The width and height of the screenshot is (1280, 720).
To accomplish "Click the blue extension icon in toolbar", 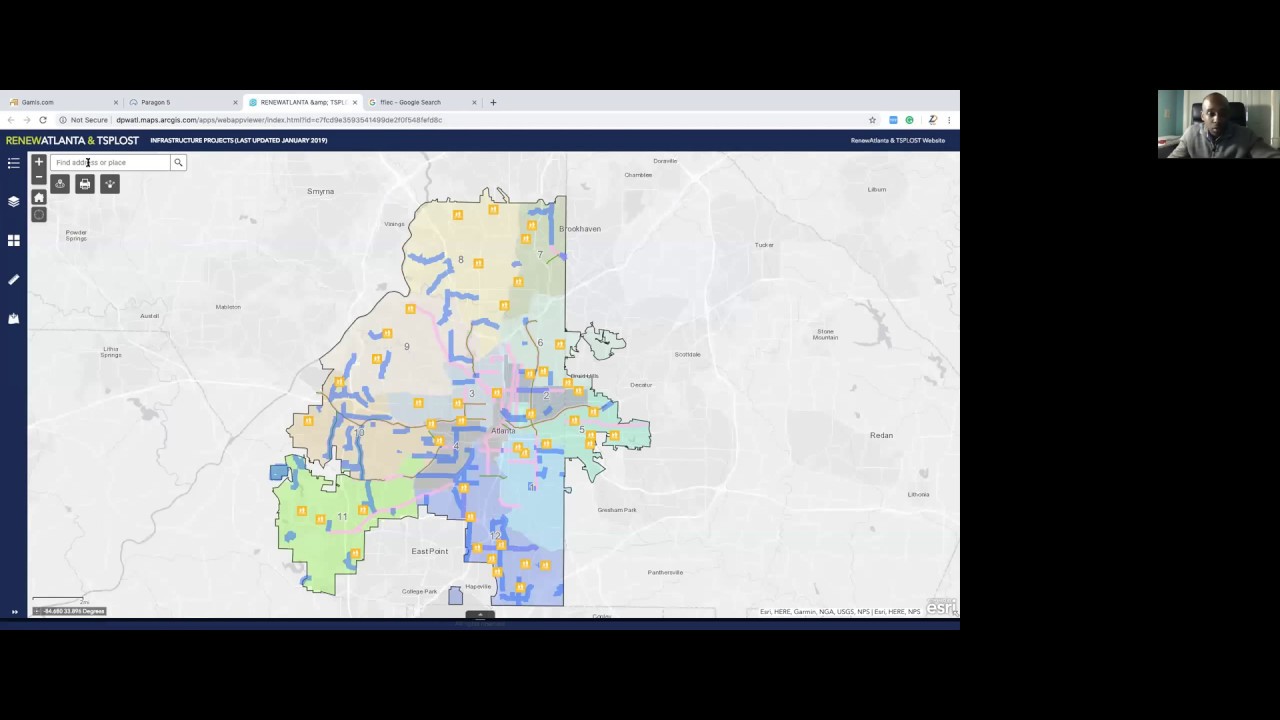I will point(893,120).
